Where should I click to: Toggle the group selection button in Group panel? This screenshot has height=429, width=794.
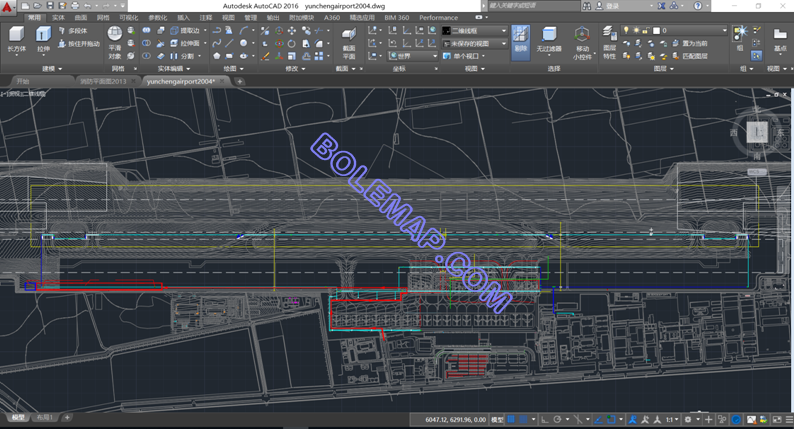click(x=756, y=56)
